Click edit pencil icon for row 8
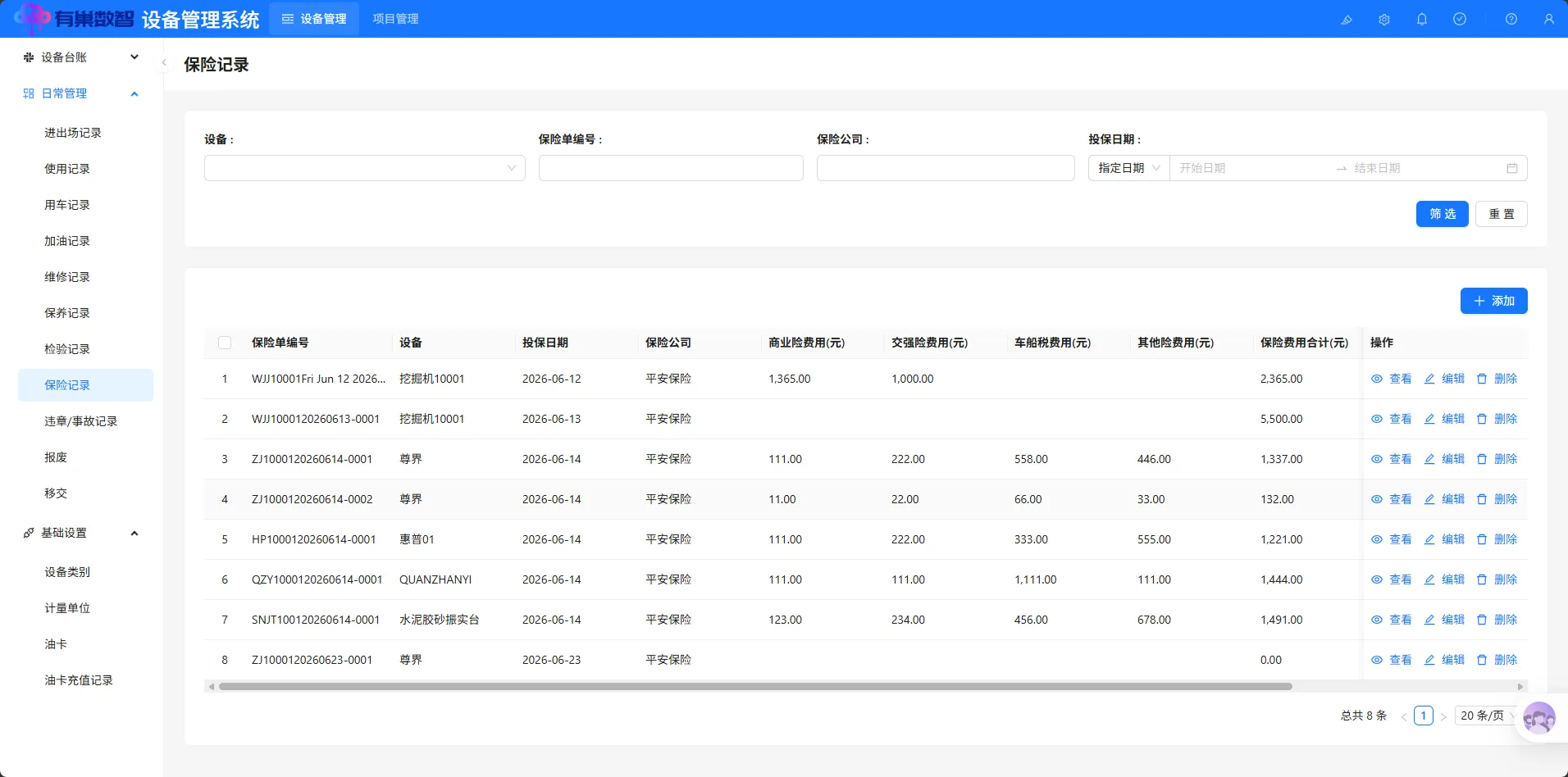This screenshot has width=1568, height=777. 1429,660
